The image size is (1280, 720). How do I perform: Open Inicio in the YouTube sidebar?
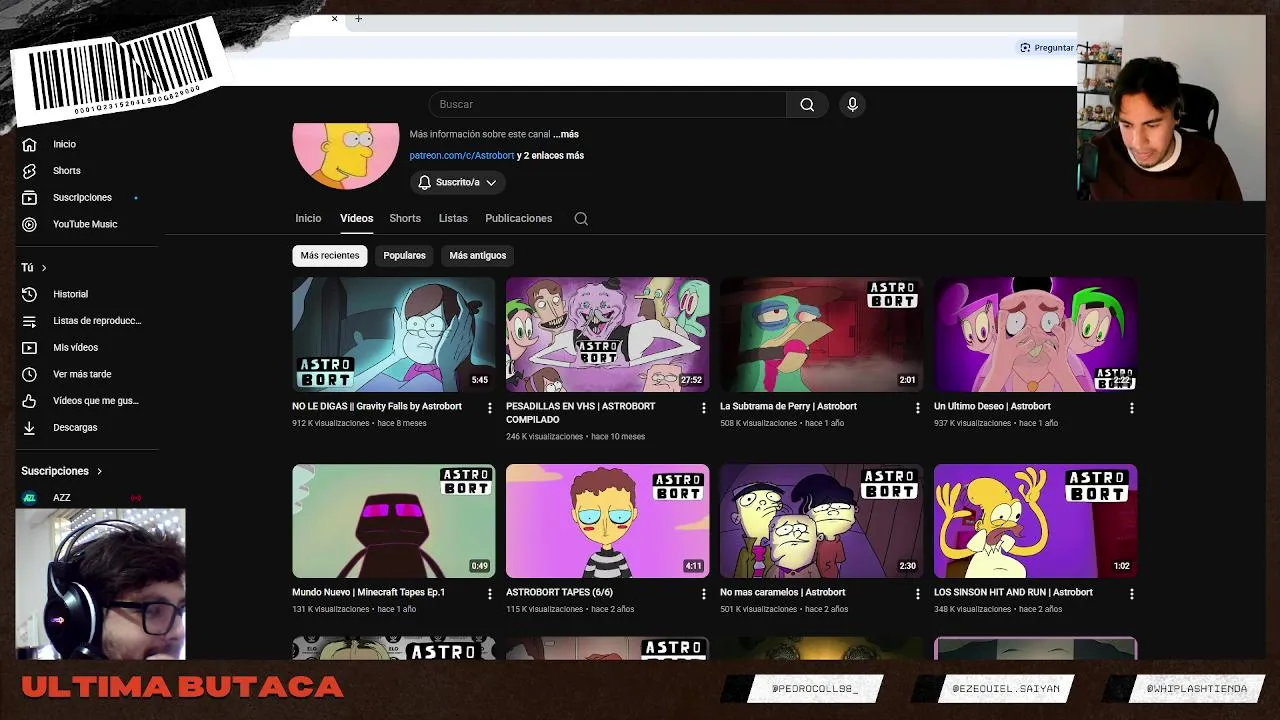[x=64, y=144]
